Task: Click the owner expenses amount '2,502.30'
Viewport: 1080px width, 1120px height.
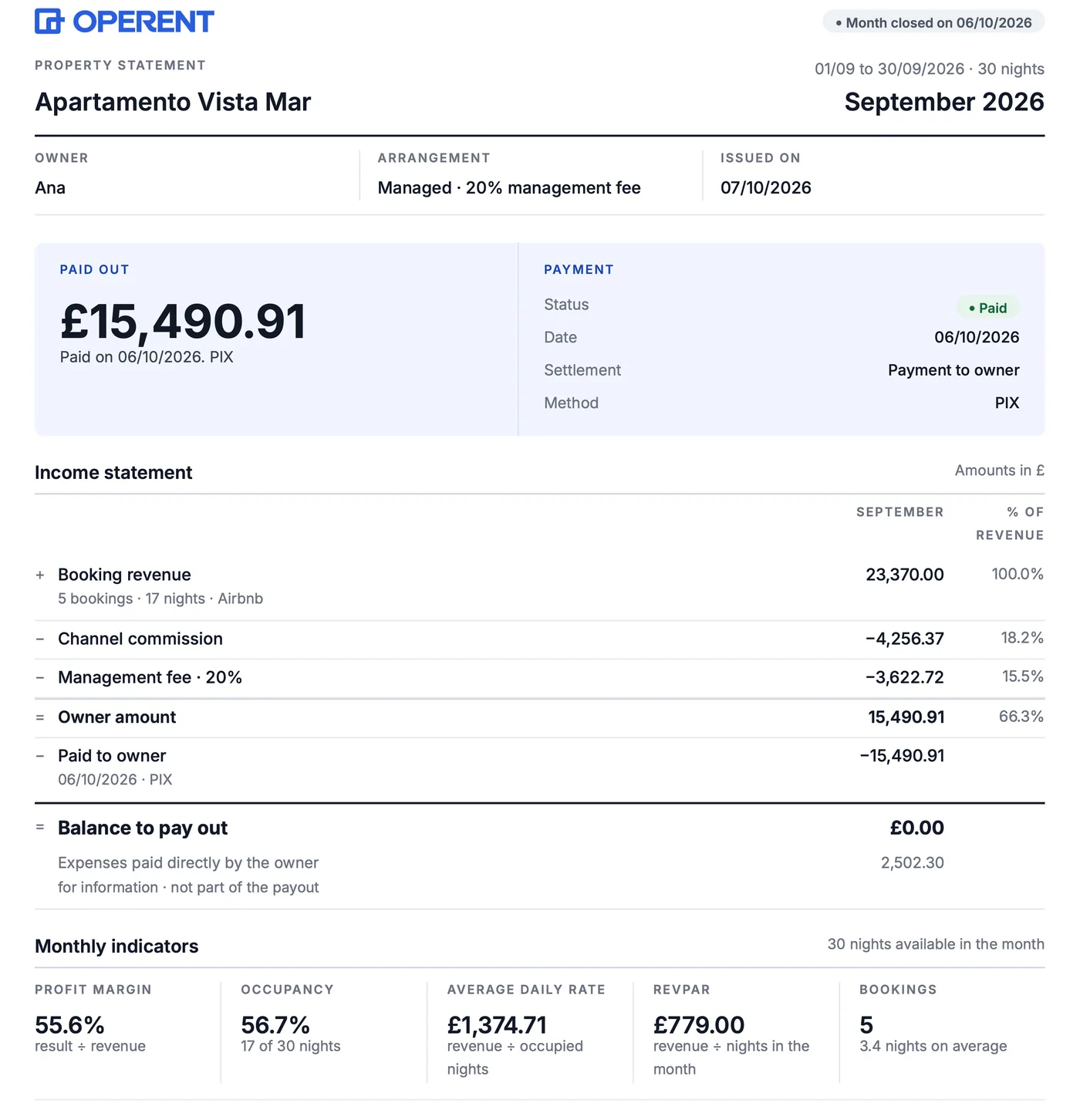Action: (x=913, y=862)
